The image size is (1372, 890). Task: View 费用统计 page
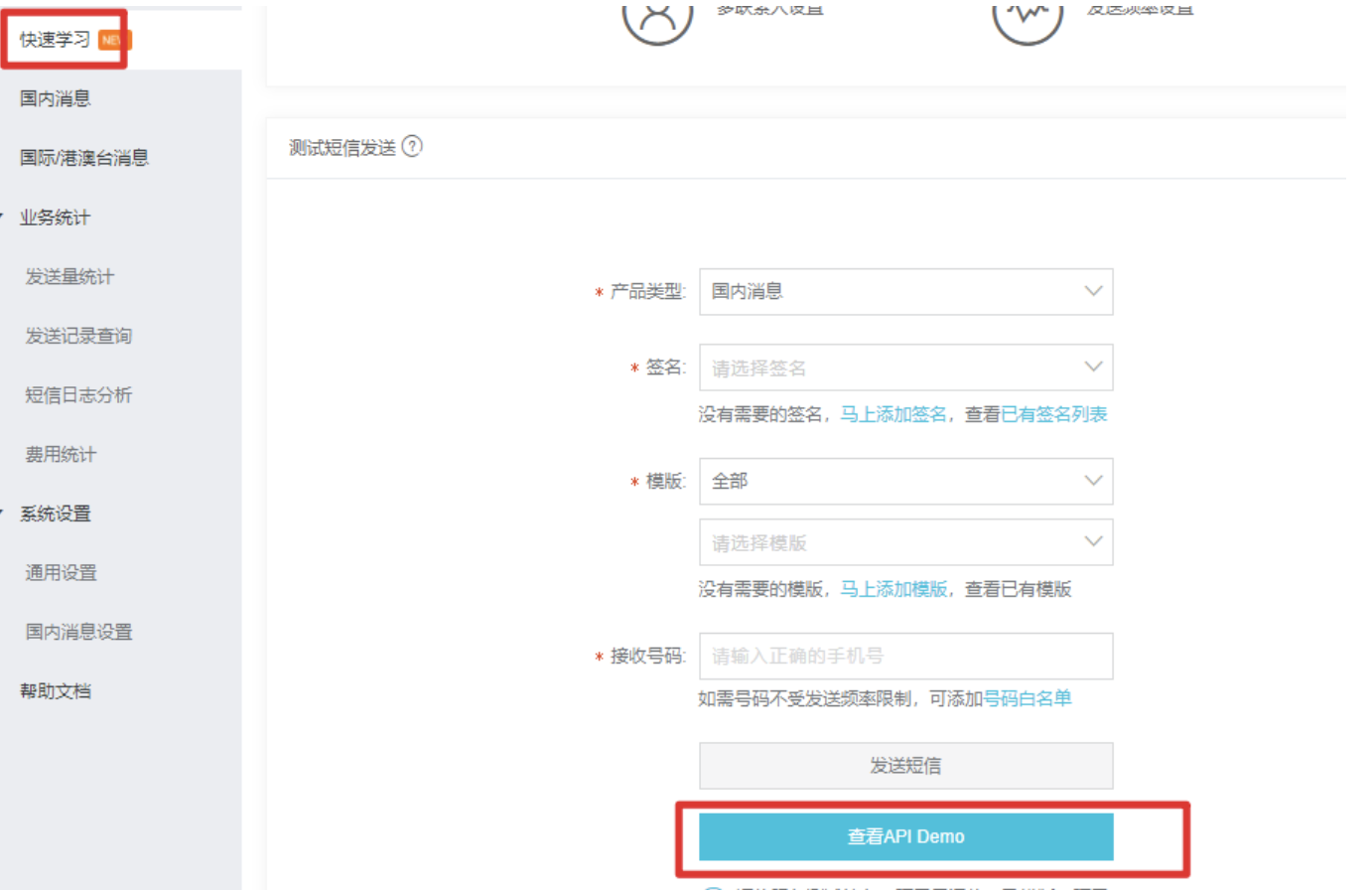[61, 455]
